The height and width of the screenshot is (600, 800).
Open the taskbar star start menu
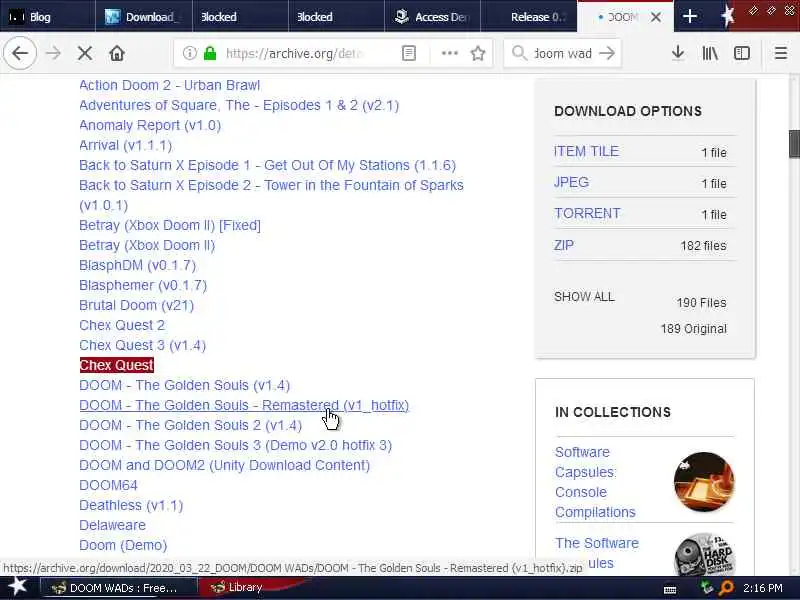click(17, 587)
